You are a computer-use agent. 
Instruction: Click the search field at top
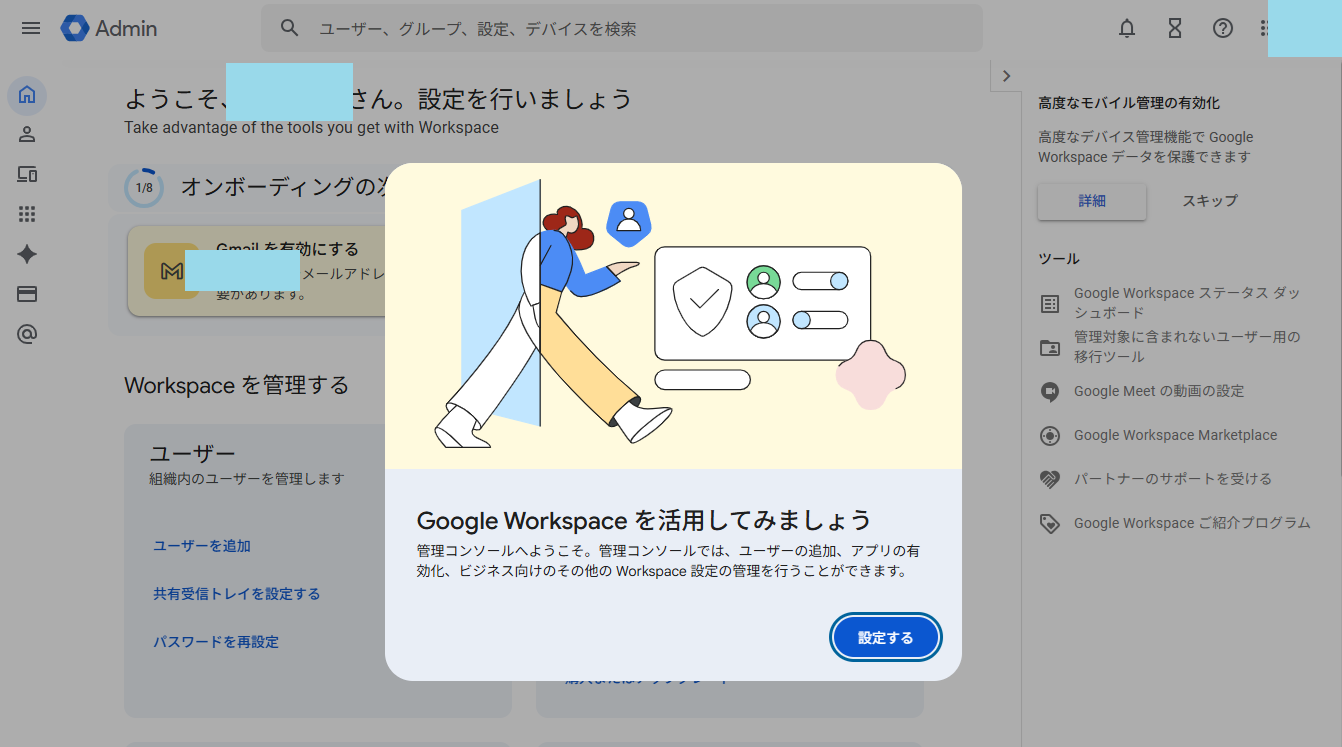point(620,29)
